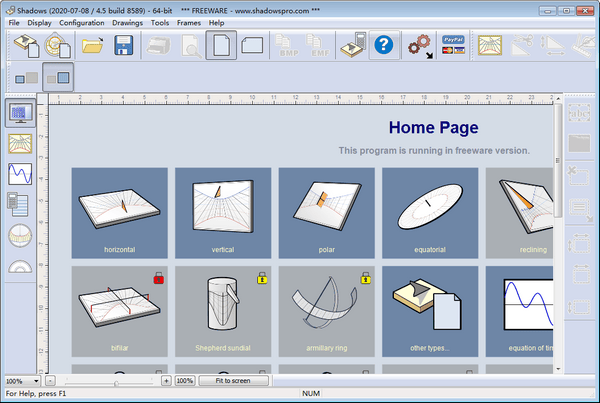Open file with the folder icon
This screenshot has width=600, height=403.
click(92, 45)
